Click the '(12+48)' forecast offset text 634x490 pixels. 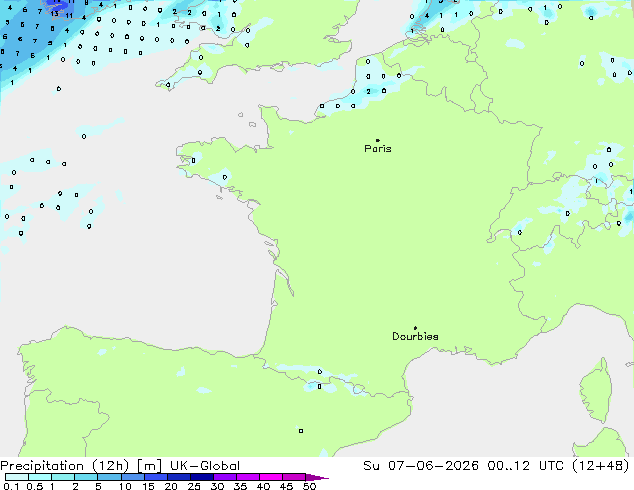601,466
